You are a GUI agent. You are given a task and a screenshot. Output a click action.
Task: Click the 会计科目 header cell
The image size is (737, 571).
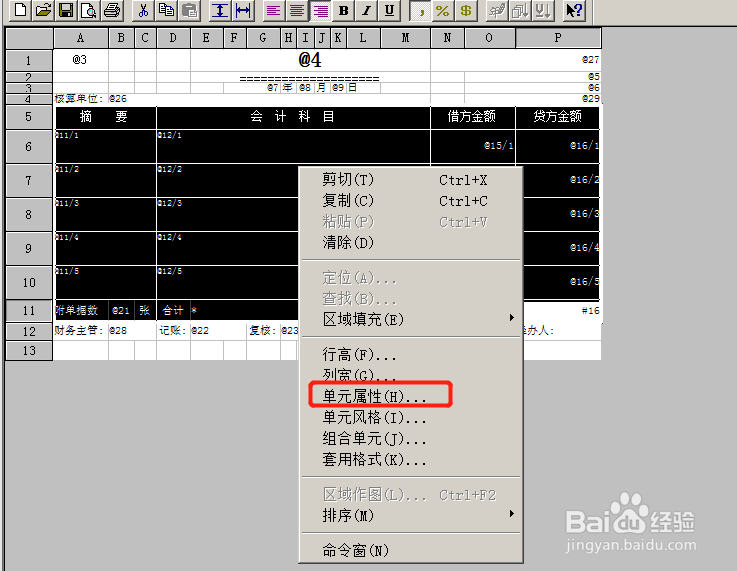293,117
